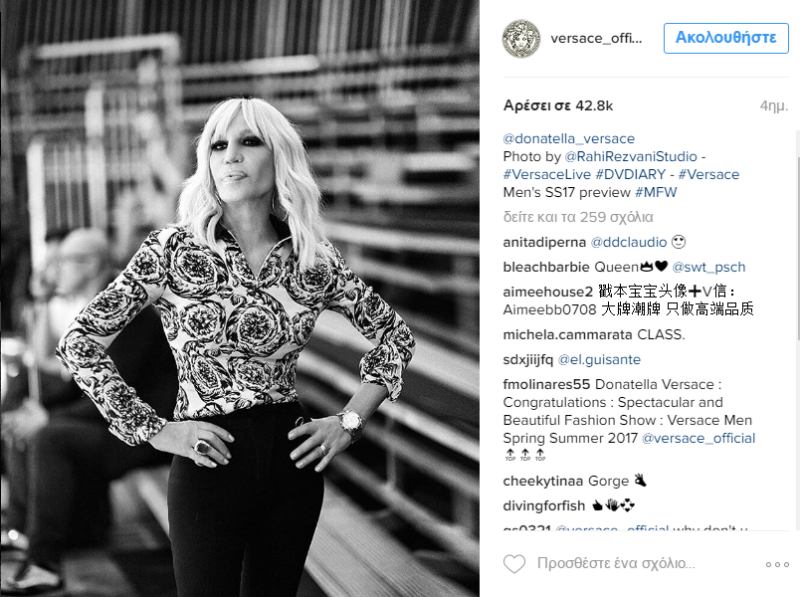Open the @versace_official mention in fmolinares55's comment
The image size is (800, 597).
[698, 438]
